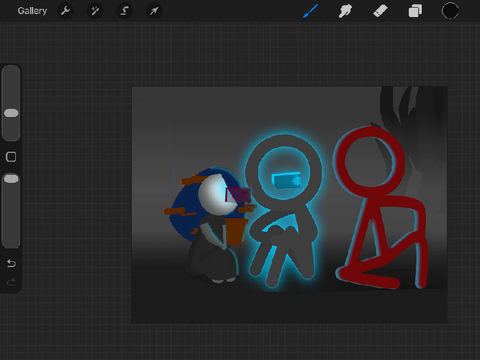Click the glowing cyan stick figure's visor
Screen dimensions: 480x360
286,180
